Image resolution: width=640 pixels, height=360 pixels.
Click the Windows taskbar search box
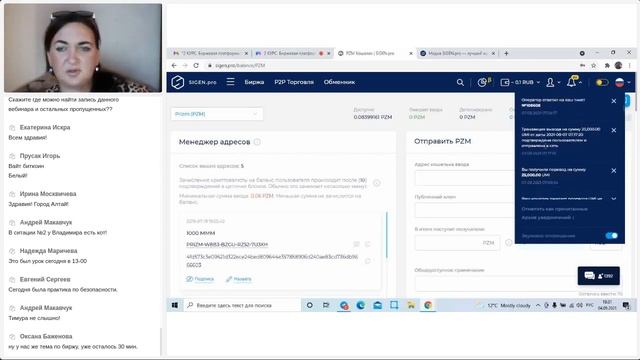pyautogui.click(x=242, y=305)
